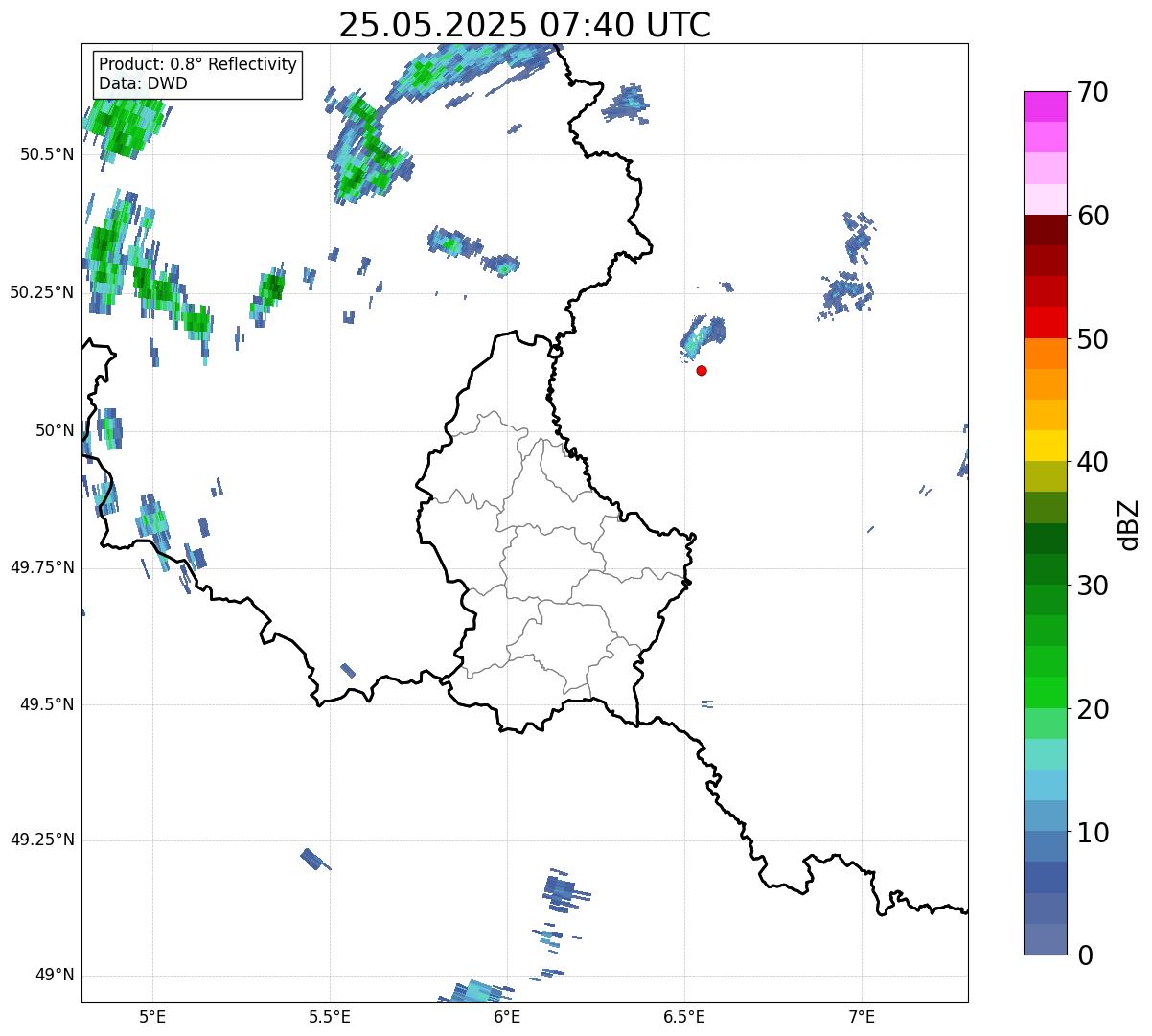Screen dimensions: 1152x1036
Task: Click the red station marker dot
Action: (x=702, y=370)
